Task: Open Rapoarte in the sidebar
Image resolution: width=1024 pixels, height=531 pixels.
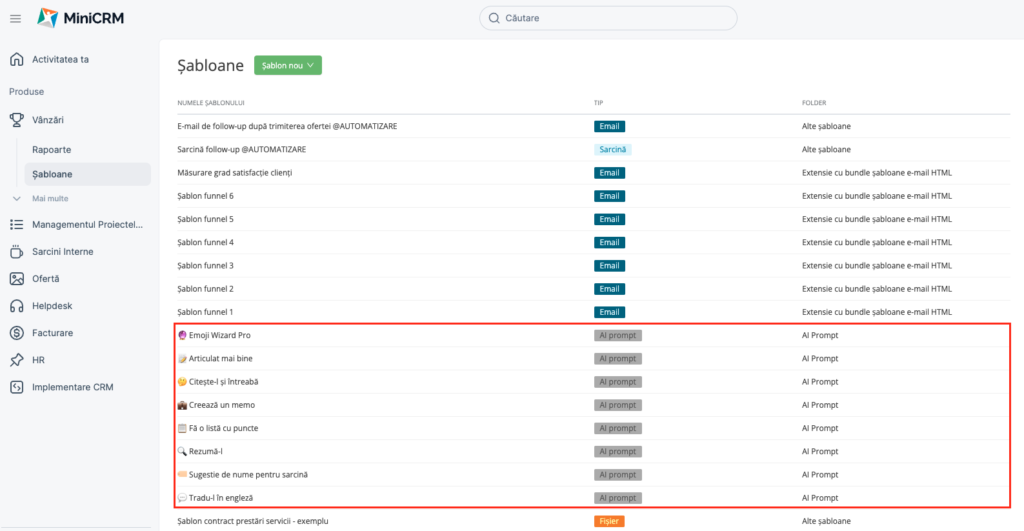Action: pyautogui.click(x=52, y=150)
